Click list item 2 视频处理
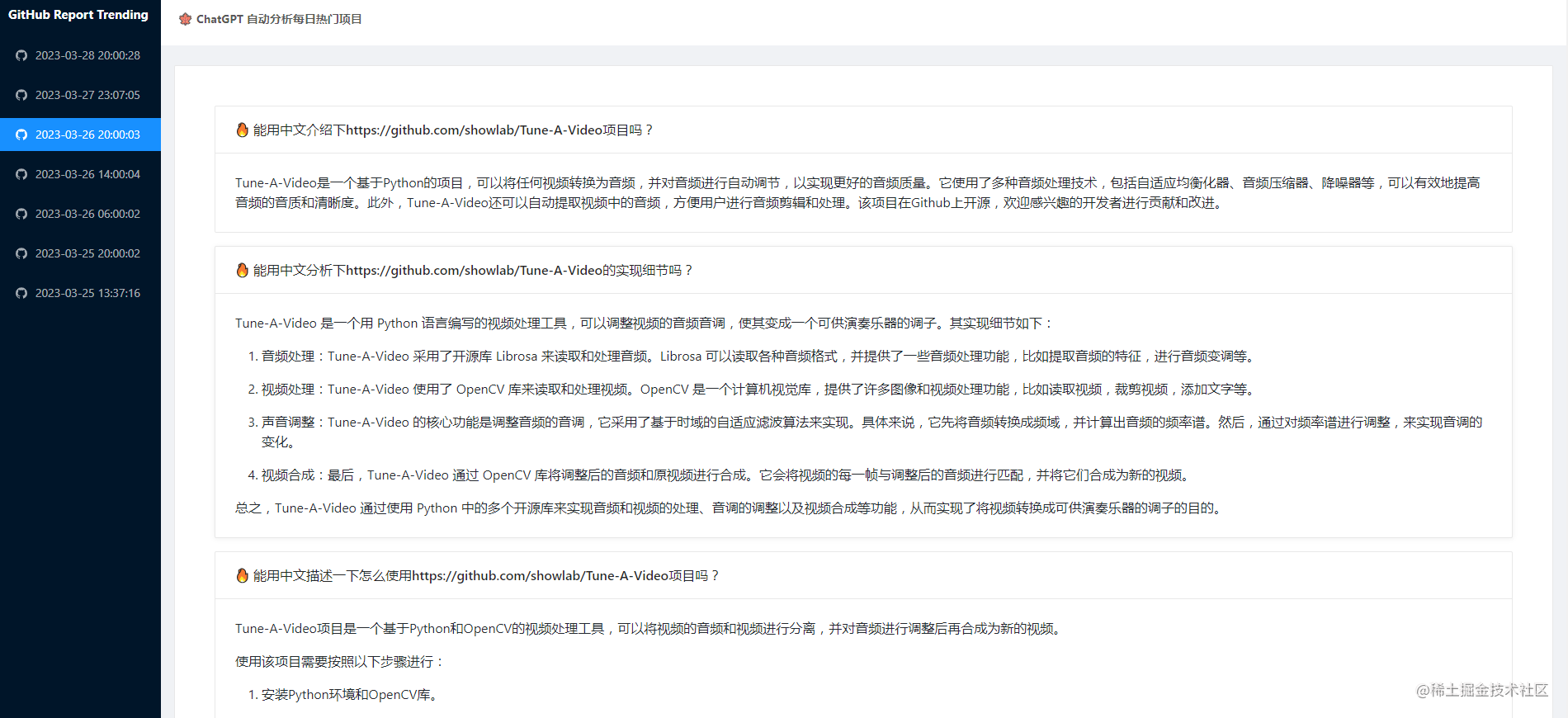1568x718 pixels. point(753,389)
